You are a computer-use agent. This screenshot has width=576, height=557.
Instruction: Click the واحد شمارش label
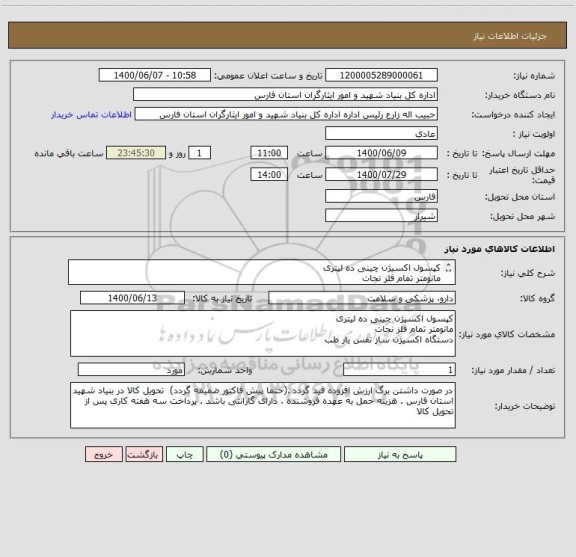click(x=225, y=371)
